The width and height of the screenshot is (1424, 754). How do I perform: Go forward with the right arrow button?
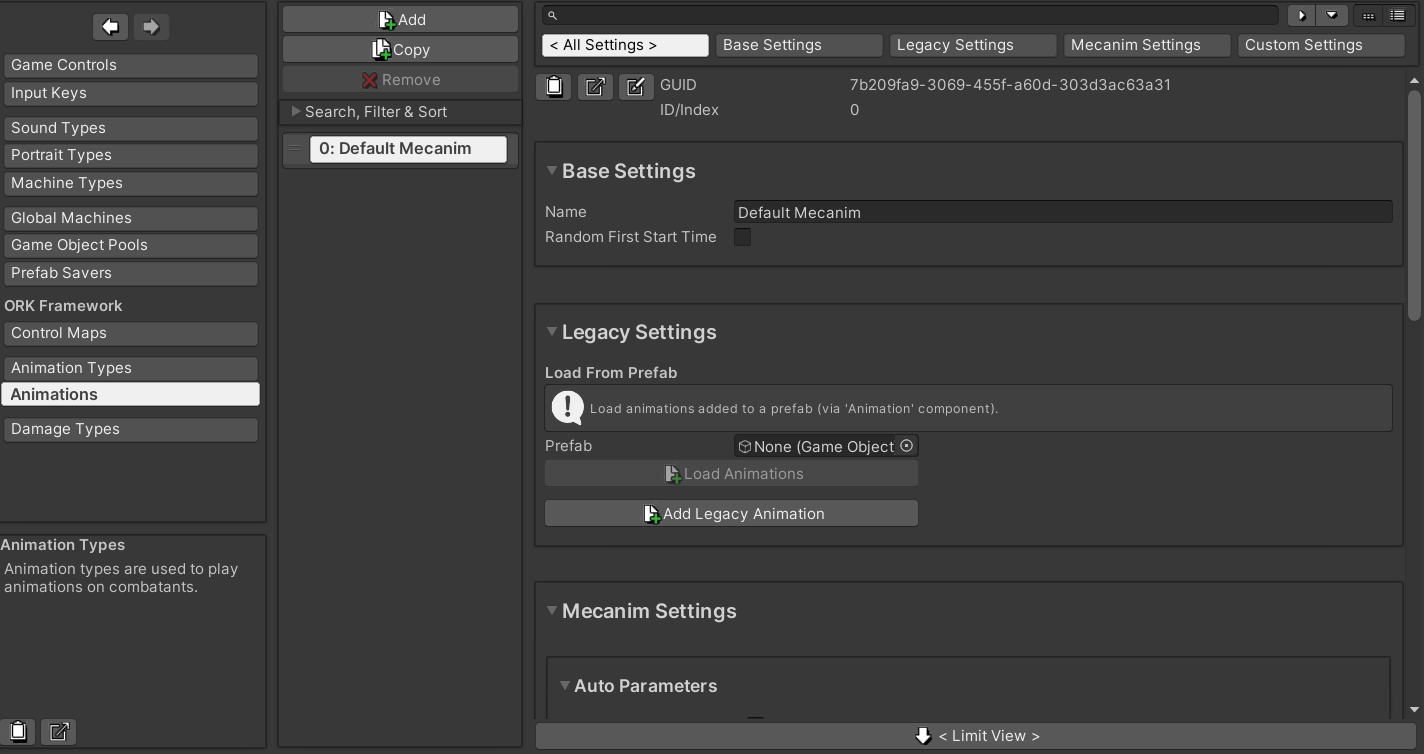pos(151,27)
